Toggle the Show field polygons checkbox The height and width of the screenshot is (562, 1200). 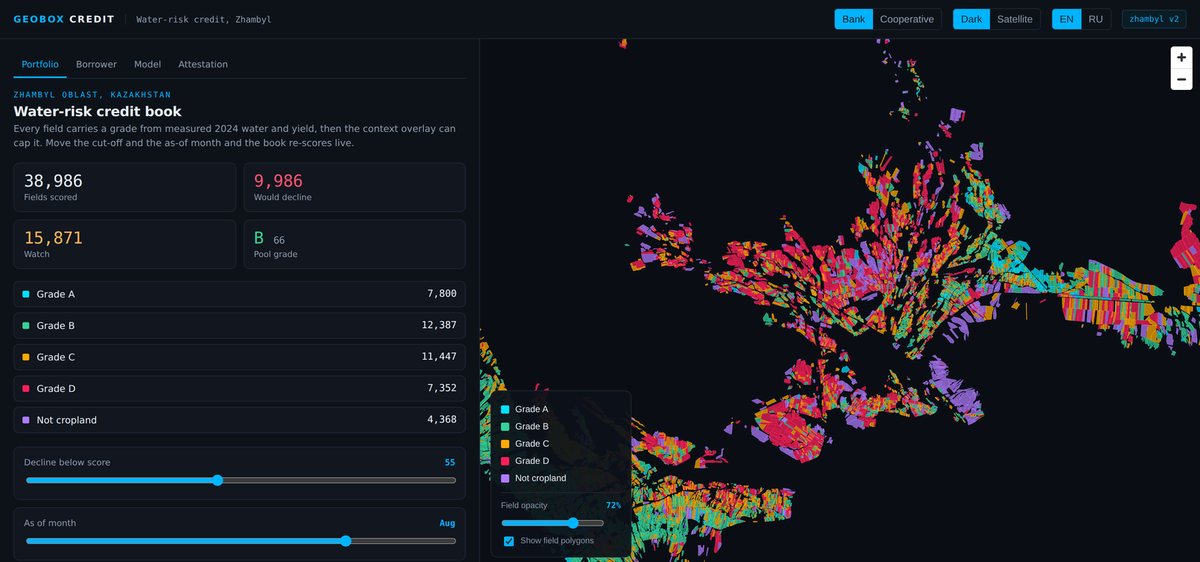[x=509, y=541]
